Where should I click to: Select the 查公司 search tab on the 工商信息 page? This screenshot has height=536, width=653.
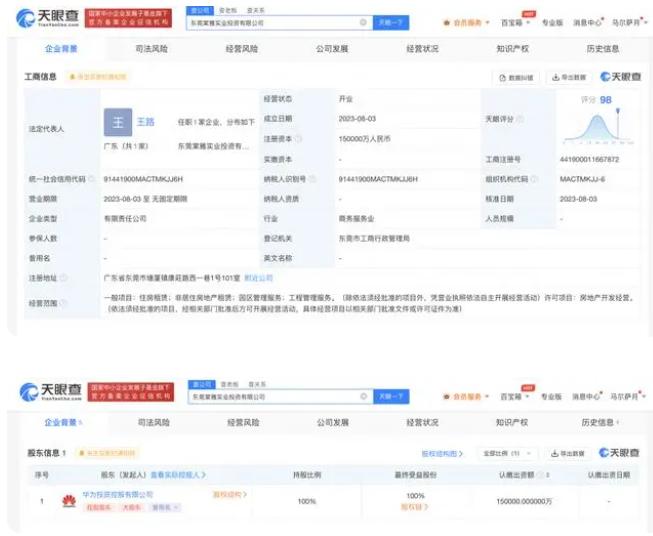pos(200,10)
